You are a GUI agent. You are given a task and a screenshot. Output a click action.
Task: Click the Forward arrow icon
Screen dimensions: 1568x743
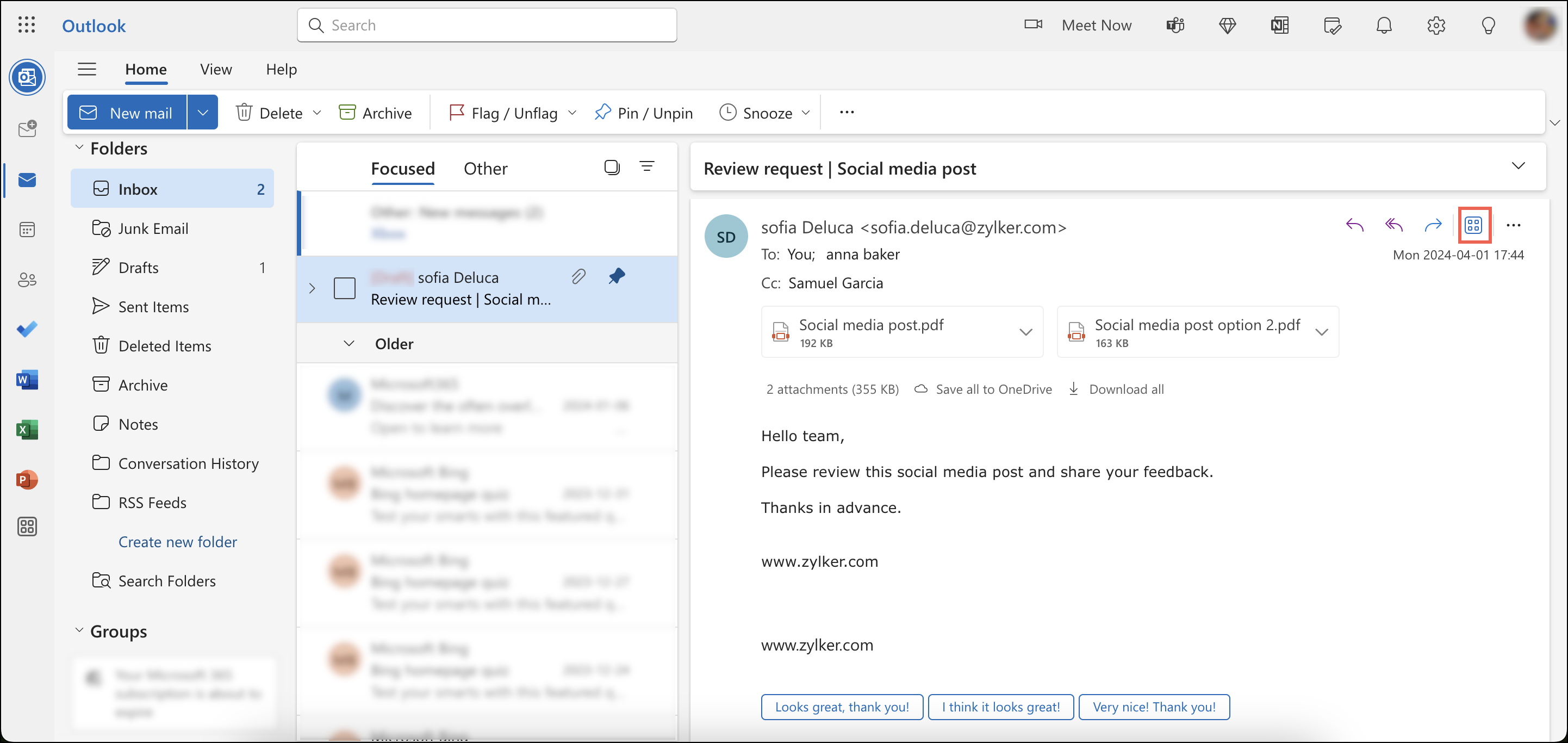tap(1433, 225)
